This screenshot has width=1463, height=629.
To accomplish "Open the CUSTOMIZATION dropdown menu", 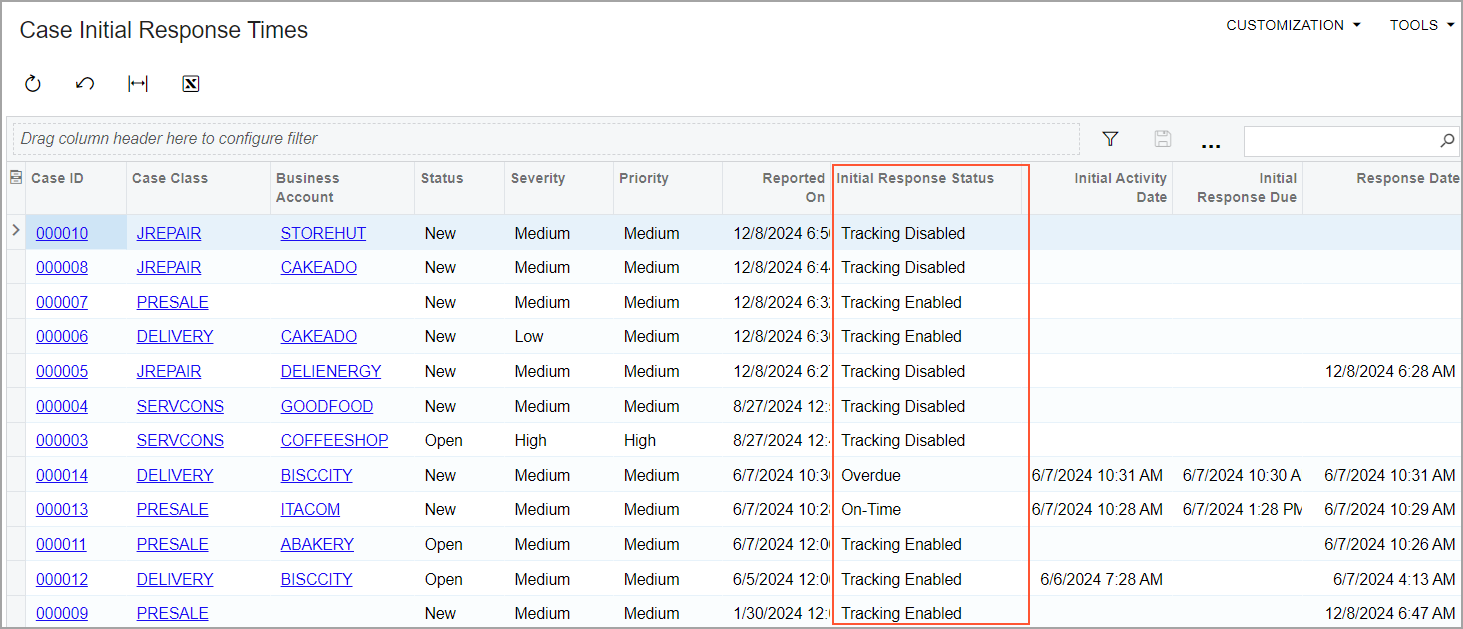I will 1293,25.
